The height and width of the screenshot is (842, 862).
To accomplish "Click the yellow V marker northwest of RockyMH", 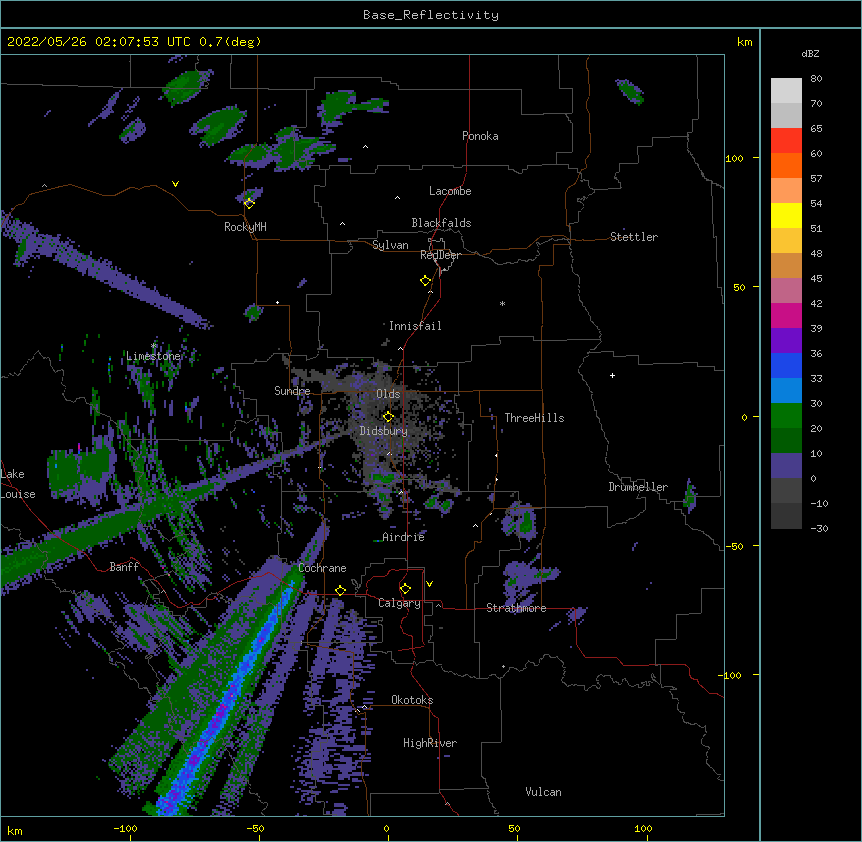I will point(175,184).
